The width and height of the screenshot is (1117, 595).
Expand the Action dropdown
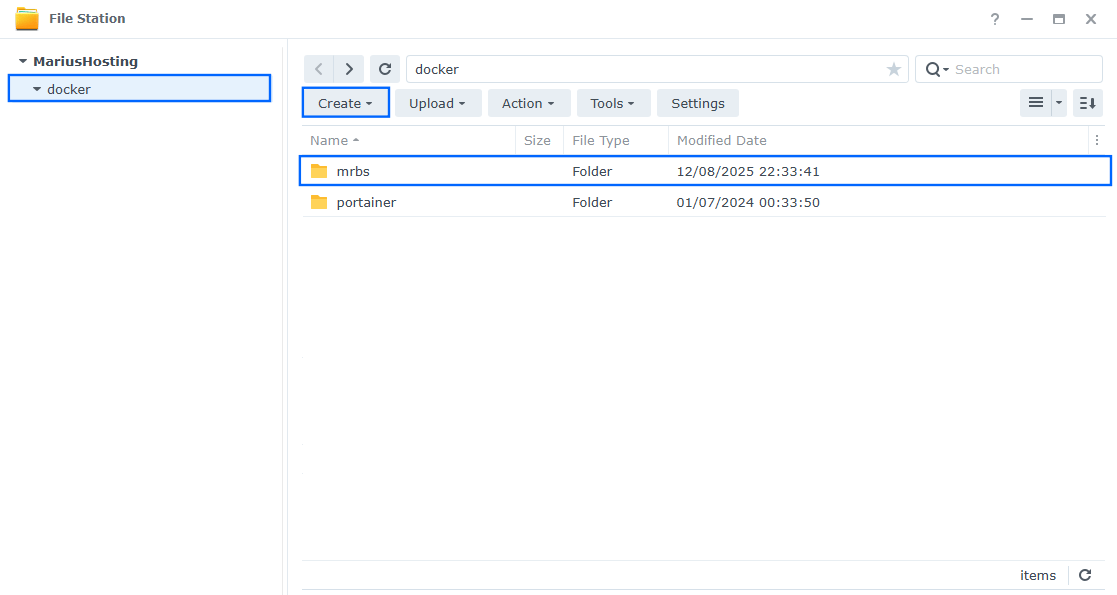(x=528, y=102)
